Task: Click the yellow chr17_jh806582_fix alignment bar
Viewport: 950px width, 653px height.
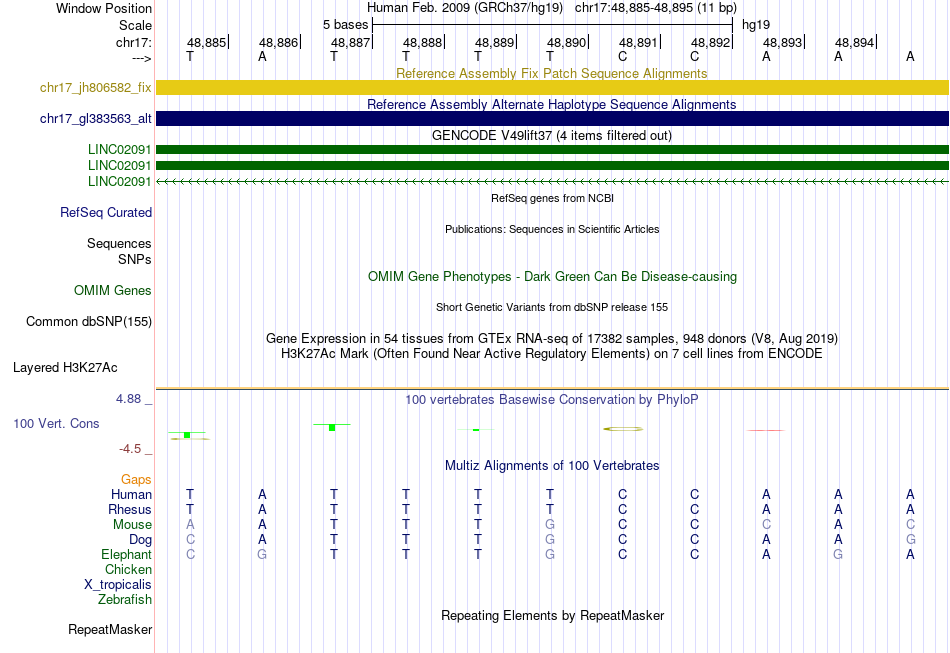Action: (x=552, y=87)
